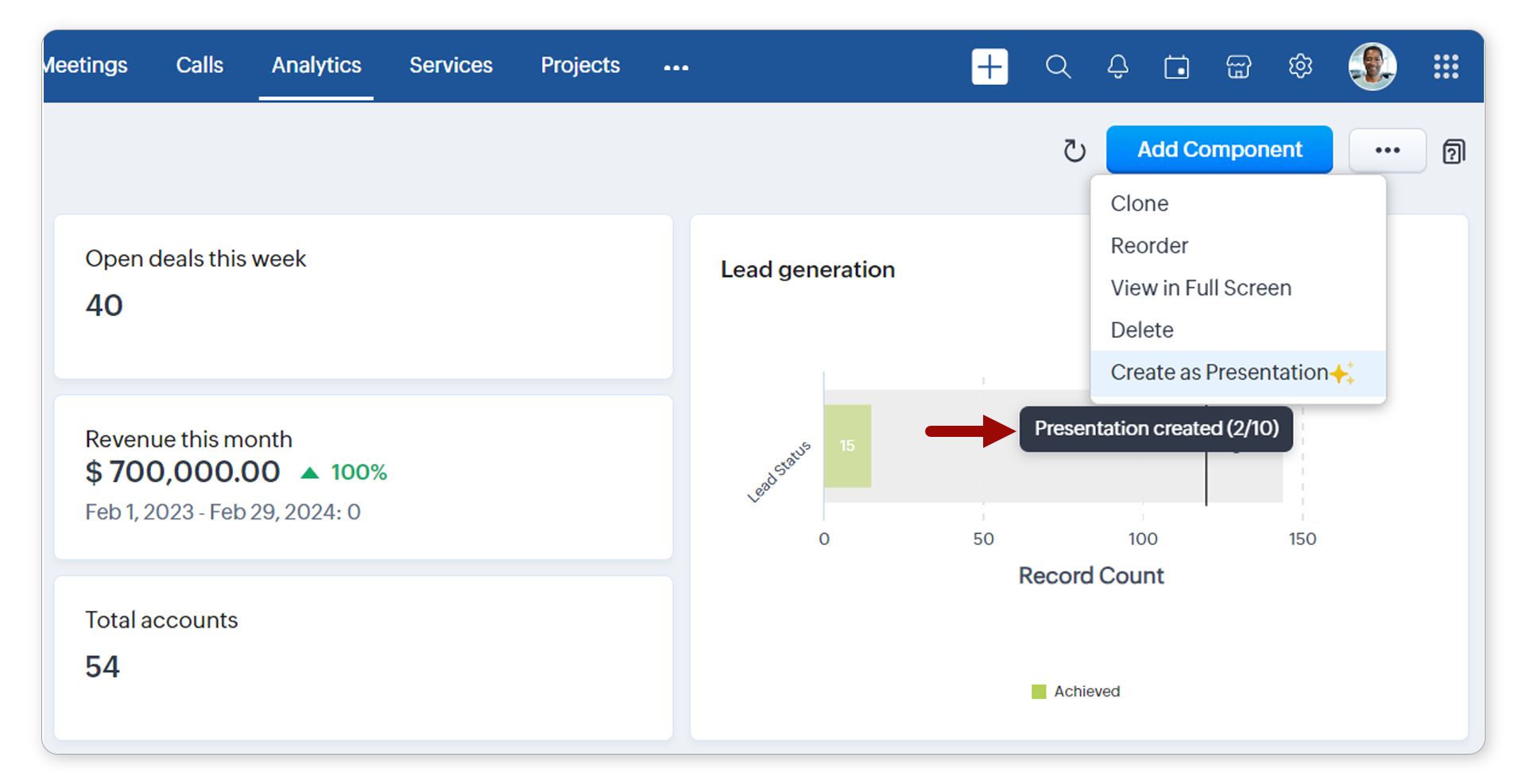Switch to the Analytics tab
The width and height of the screenshot is (1526, 784).
coord(316,65)
